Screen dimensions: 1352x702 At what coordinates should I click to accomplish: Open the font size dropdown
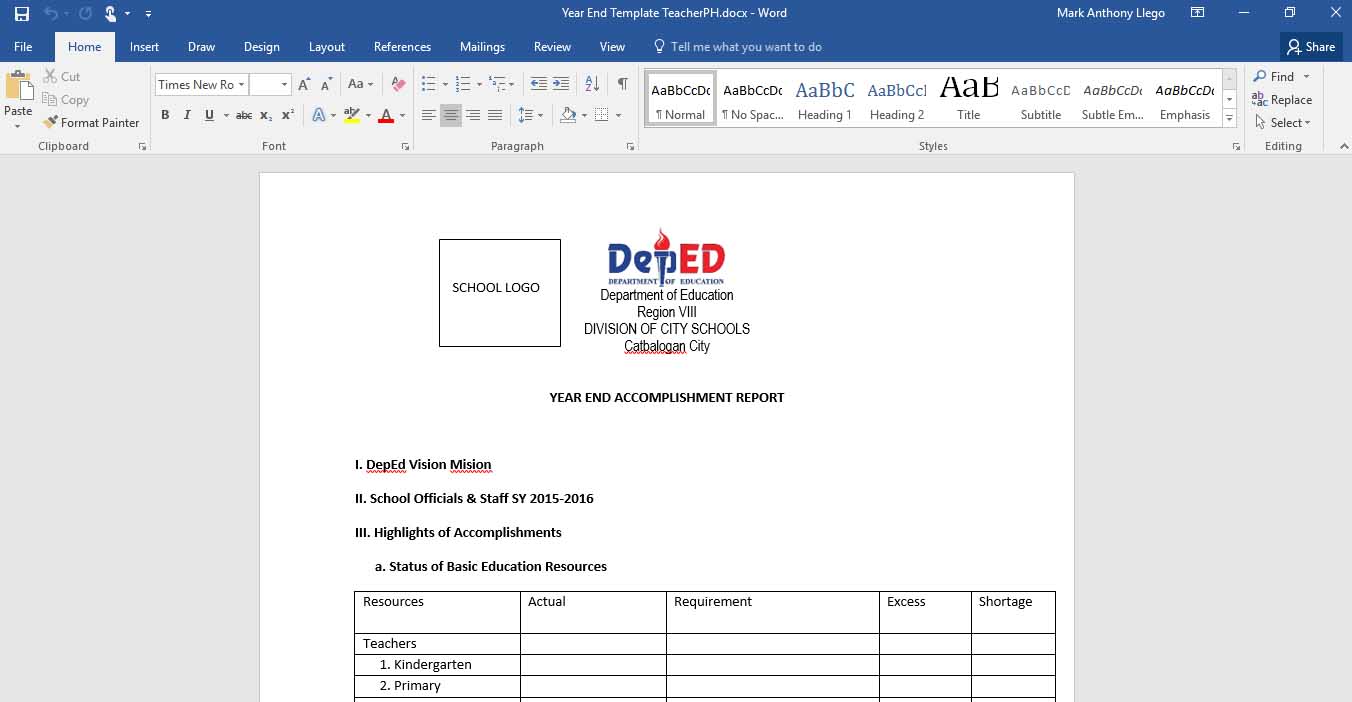285,85
